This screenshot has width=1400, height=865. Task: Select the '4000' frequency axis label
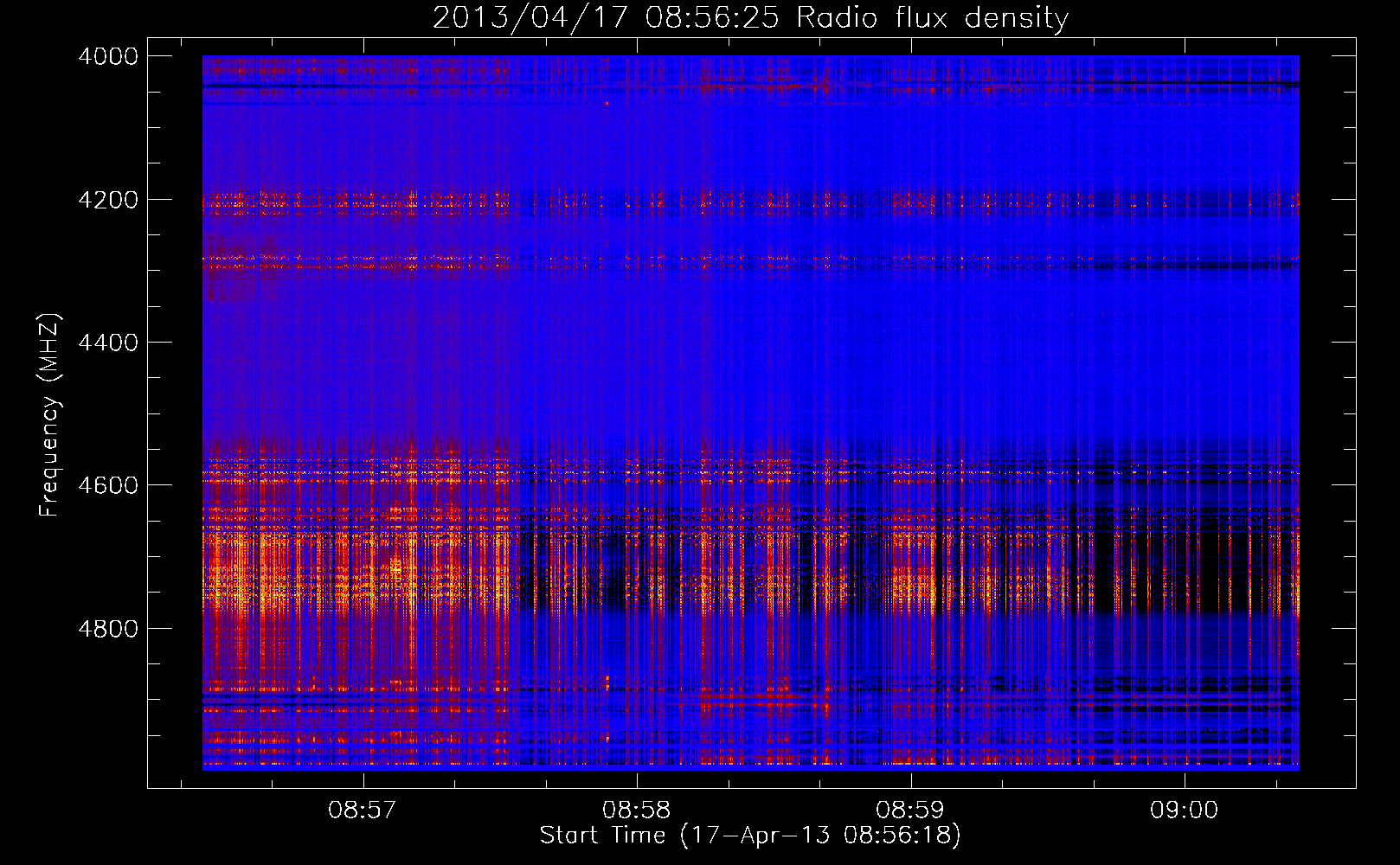click(x=108, y=56)
